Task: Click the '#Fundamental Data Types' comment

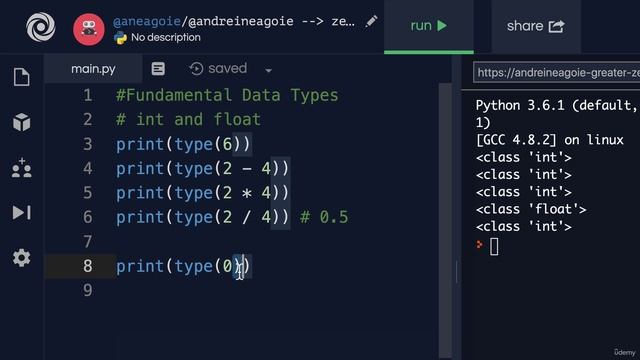Action: [x=227, y=96]
